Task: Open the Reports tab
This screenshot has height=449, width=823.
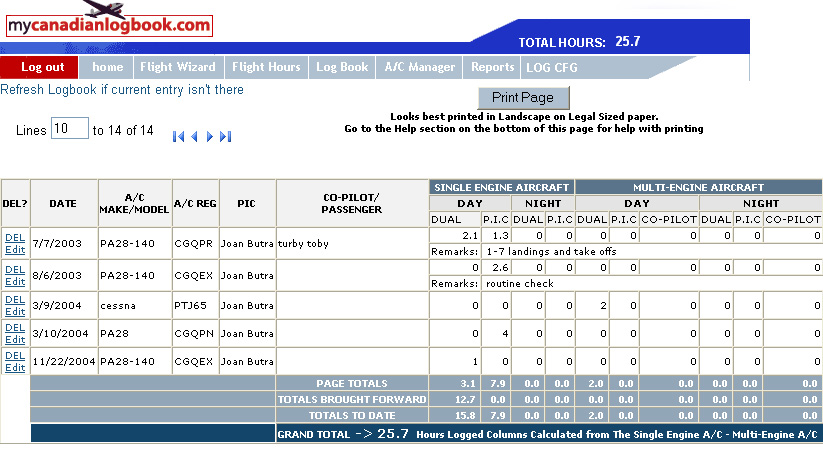Action: tap(492, 67)
